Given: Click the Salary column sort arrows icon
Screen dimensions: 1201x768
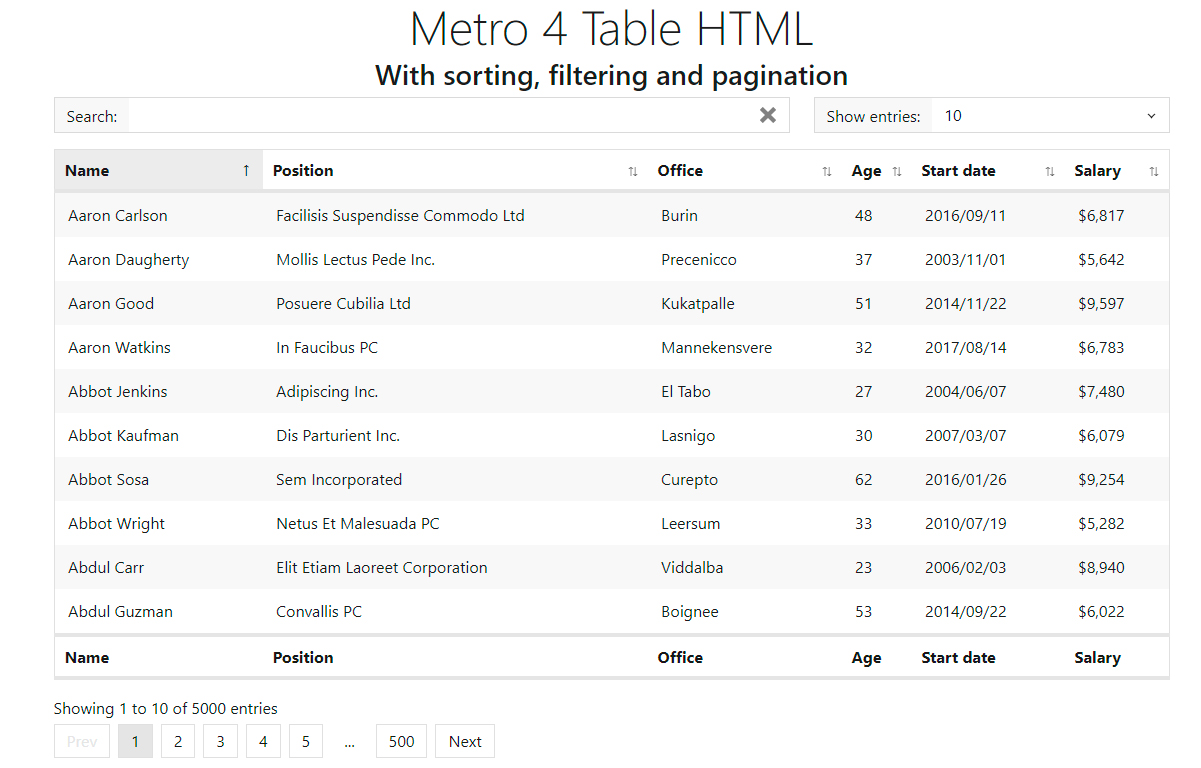Looking at the screenshot, I should click(x=1154, y=172).
